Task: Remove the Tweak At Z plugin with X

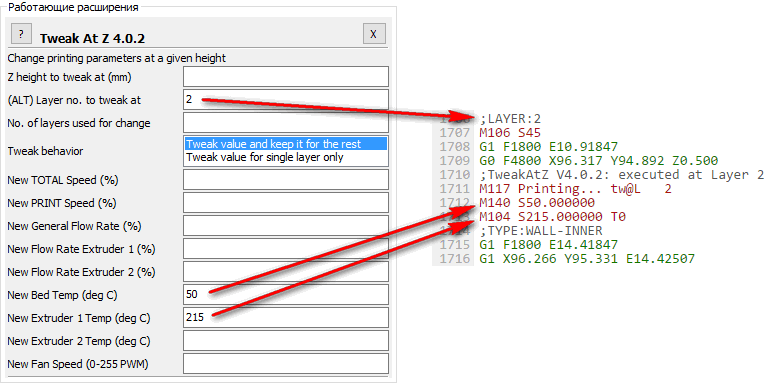Action: click(374, 33)
